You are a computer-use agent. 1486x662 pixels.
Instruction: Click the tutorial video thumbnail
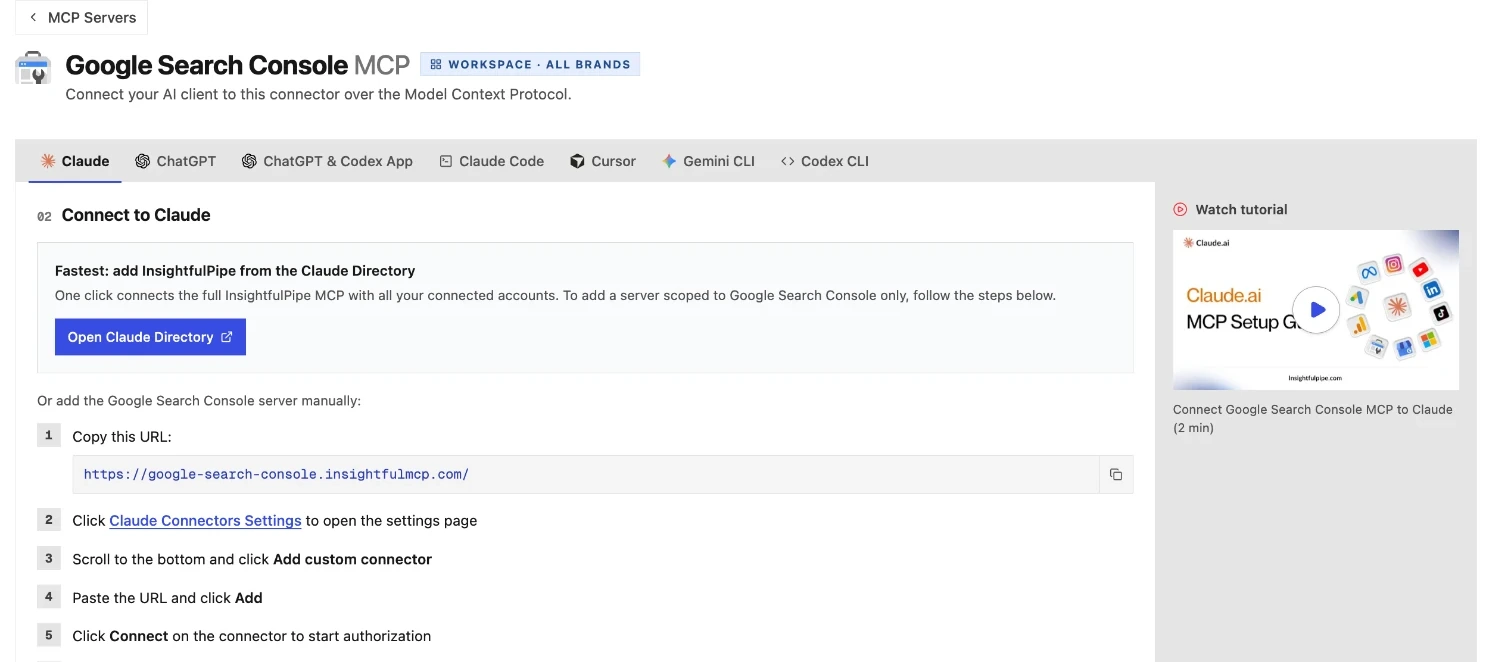(x=1316, y=310)
